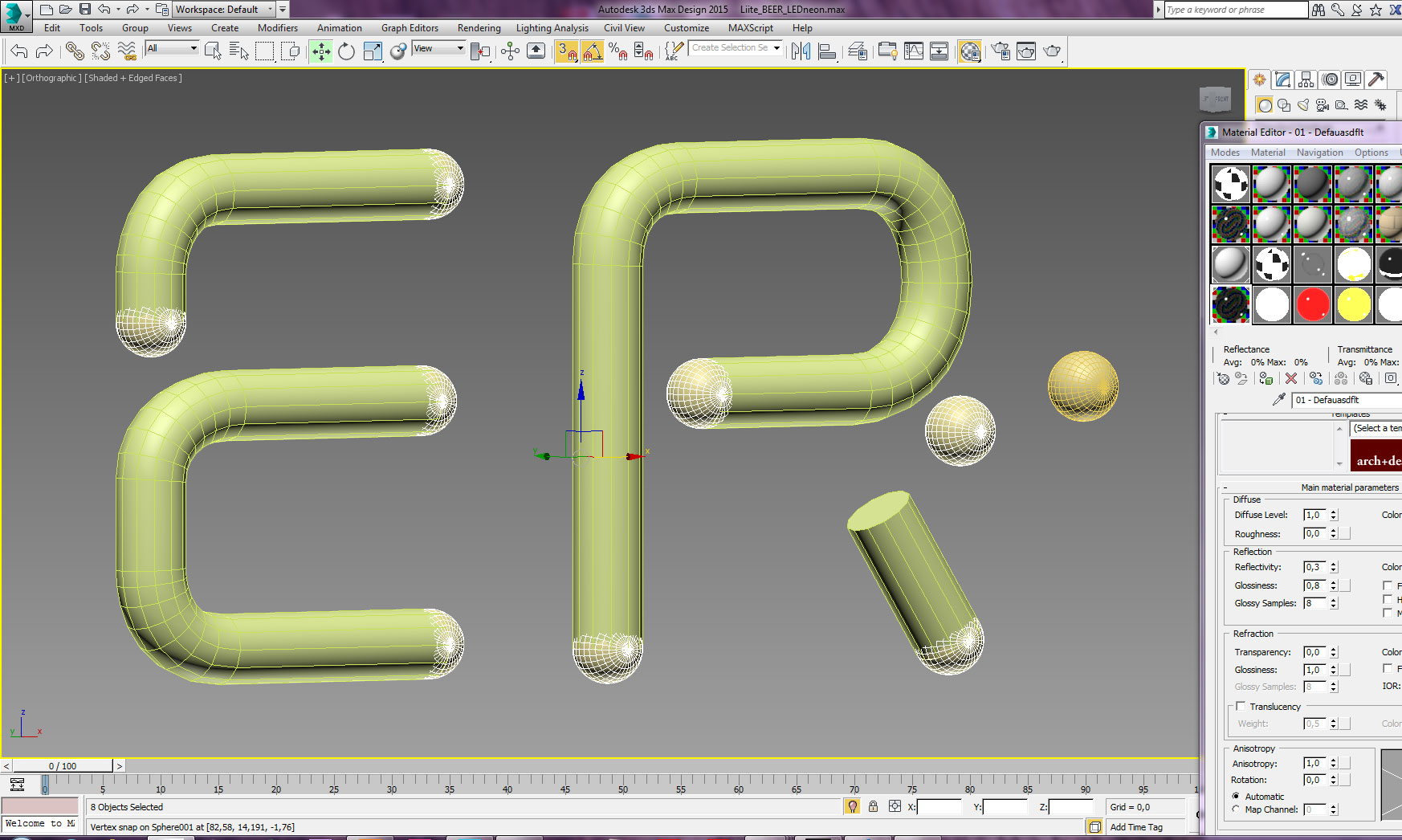Viewport: 1402px width, 840px height.
Task: Select the red material sample slot
Action: click(1313, 305)
